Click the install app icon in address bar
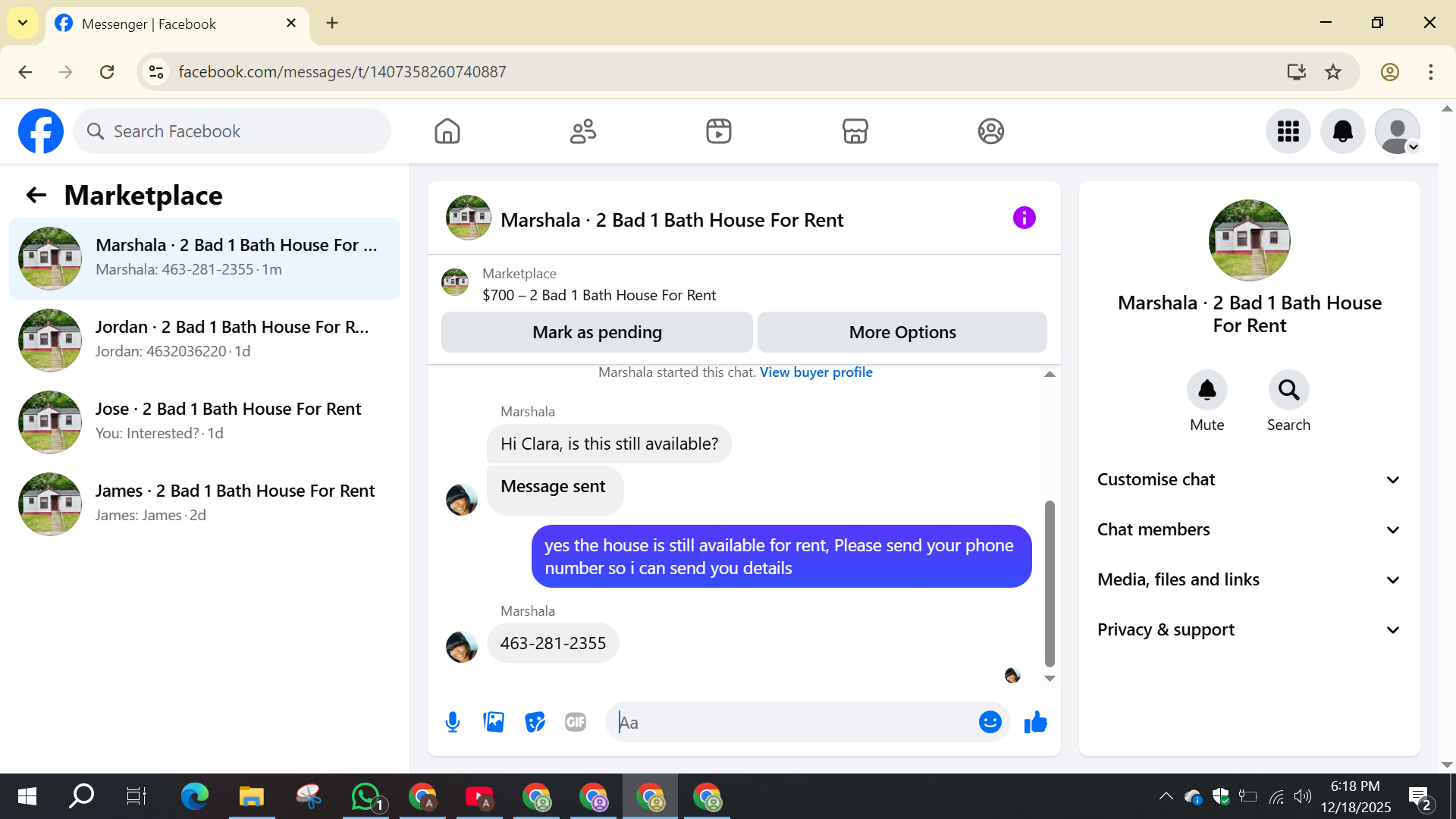The height and width of the screenshot is (819, 1456). [x=1297, y=72]
